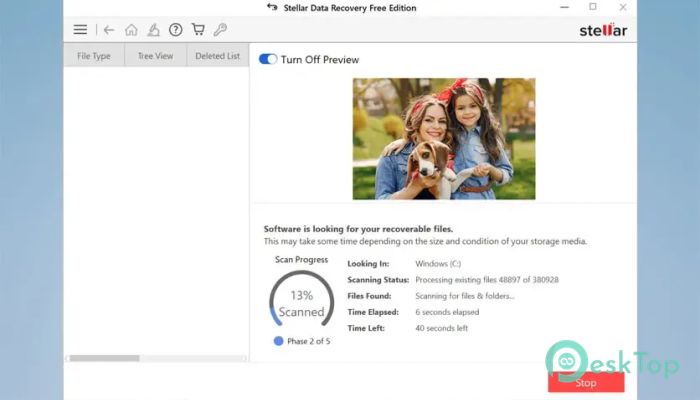Toggle the Turn Off Preview switch
This screenshot has width=700, height=400.
tap(268, 59)
